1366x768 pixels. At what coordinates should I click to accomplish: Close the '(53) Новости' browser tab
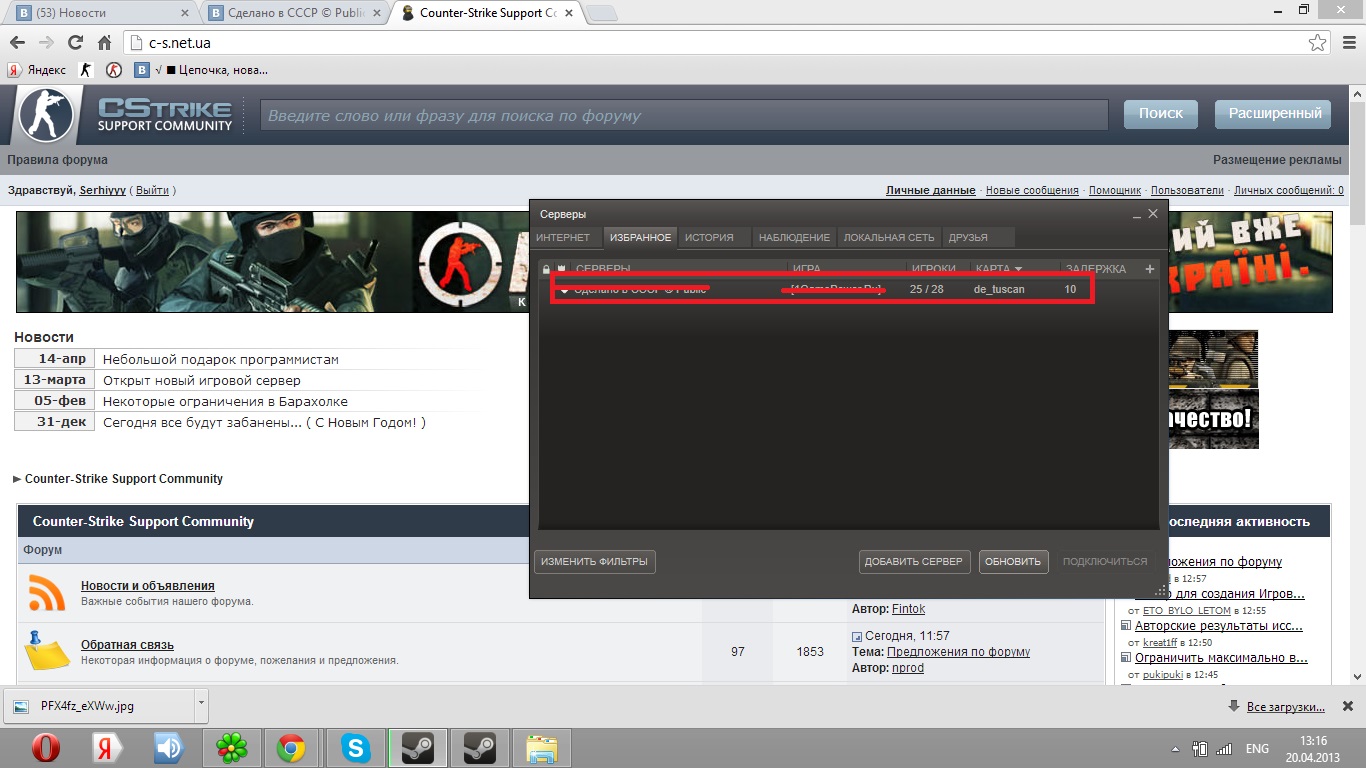(x=186, y=13)
